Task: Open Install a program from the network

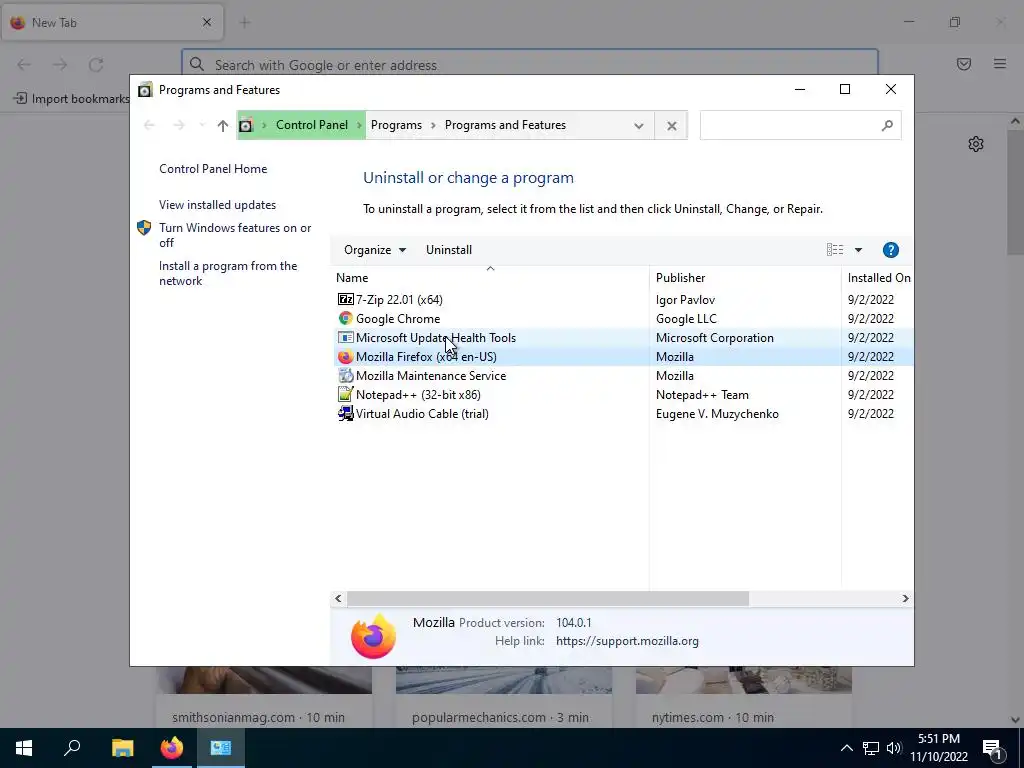Action: click(x=228, y=274)
